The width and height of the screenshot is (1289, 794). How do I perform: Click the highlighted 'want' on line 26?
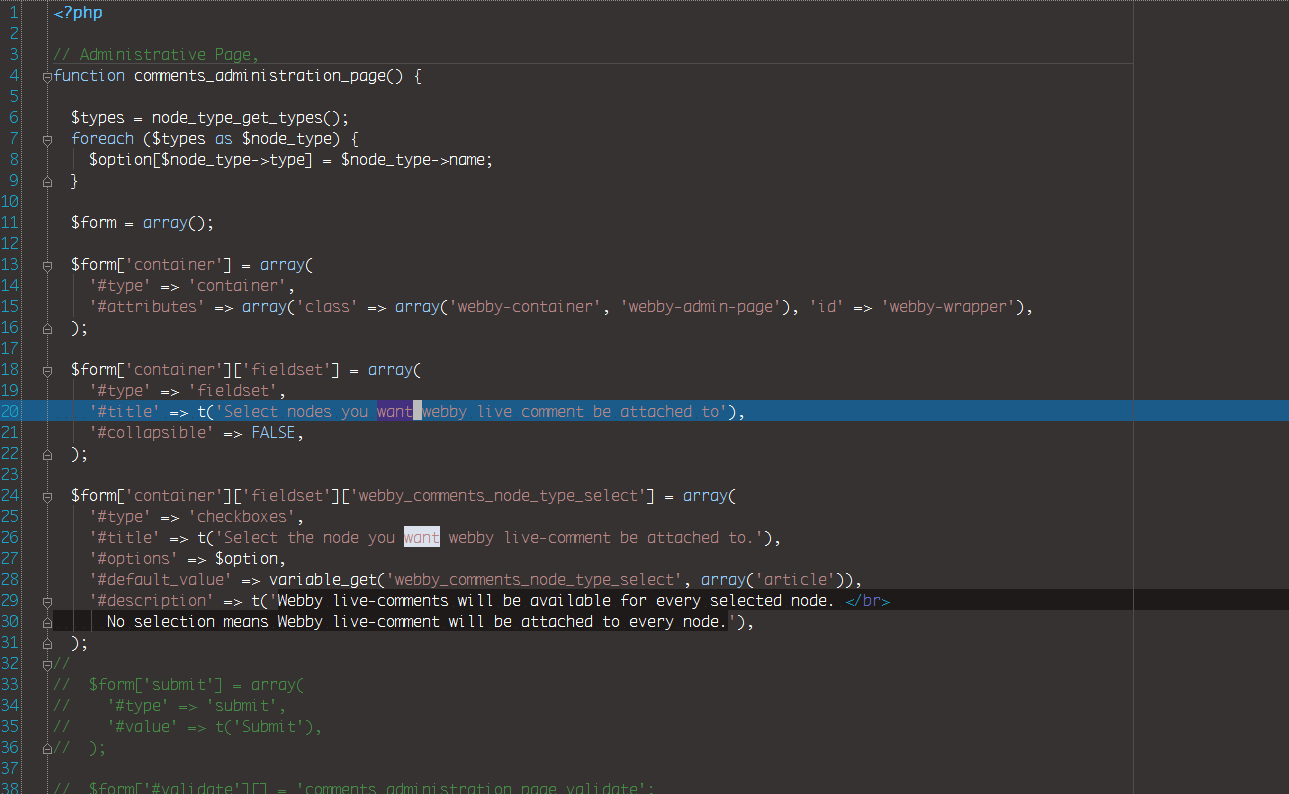[422, 538]
